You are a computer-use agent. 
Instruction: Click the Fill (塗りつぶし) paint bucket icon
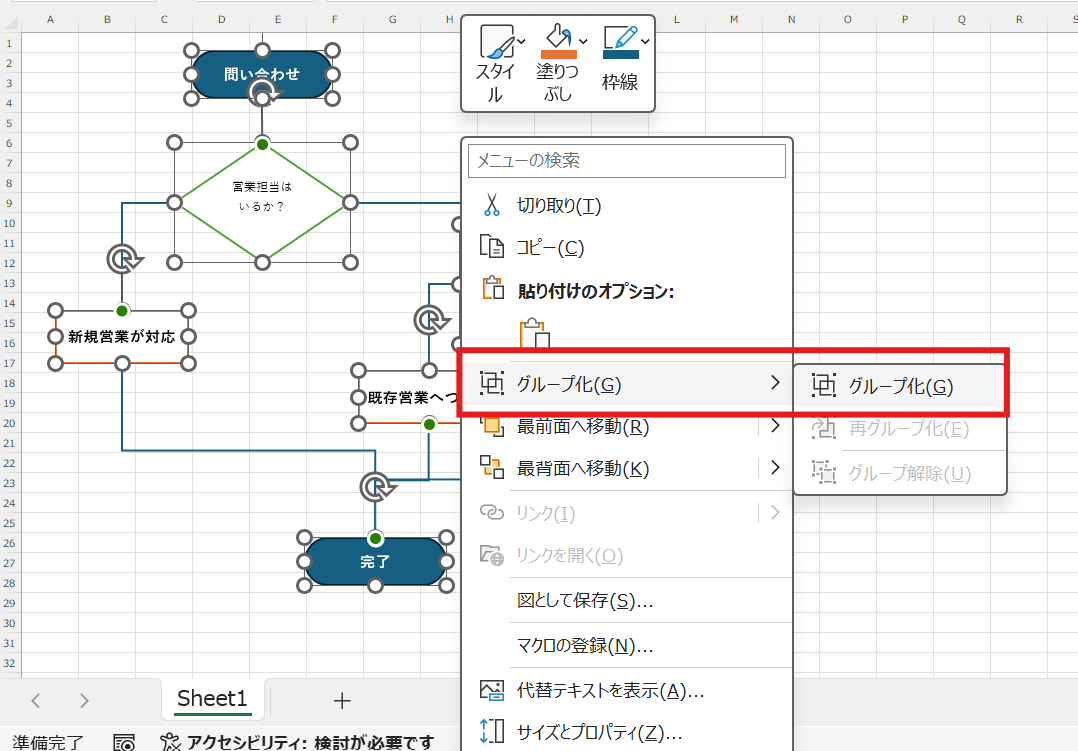(557, 38)
